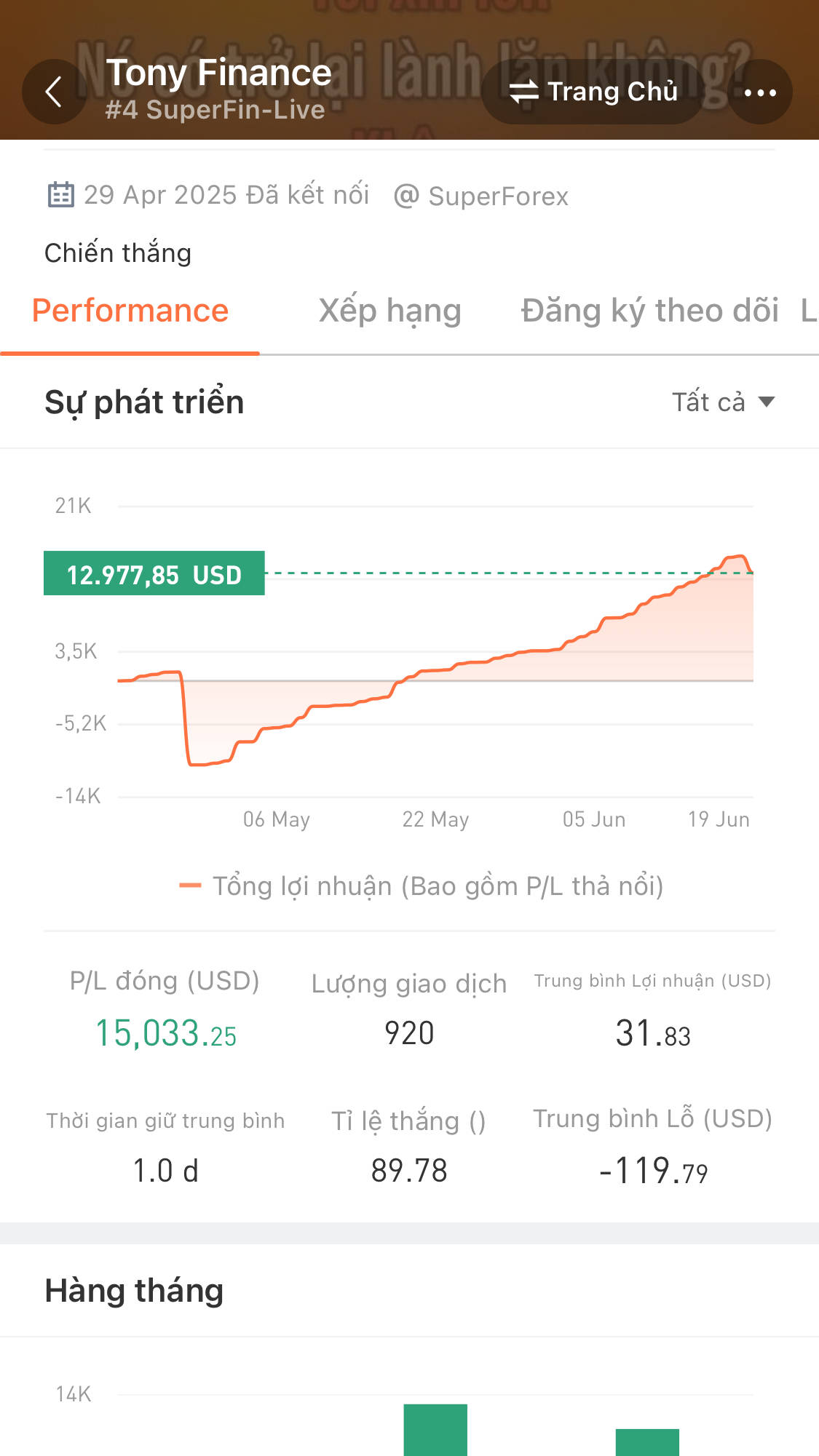Click the dropdown arrow next to Tất cả
The width and height of the screenshot is (819, 1456).
[766, 402]
